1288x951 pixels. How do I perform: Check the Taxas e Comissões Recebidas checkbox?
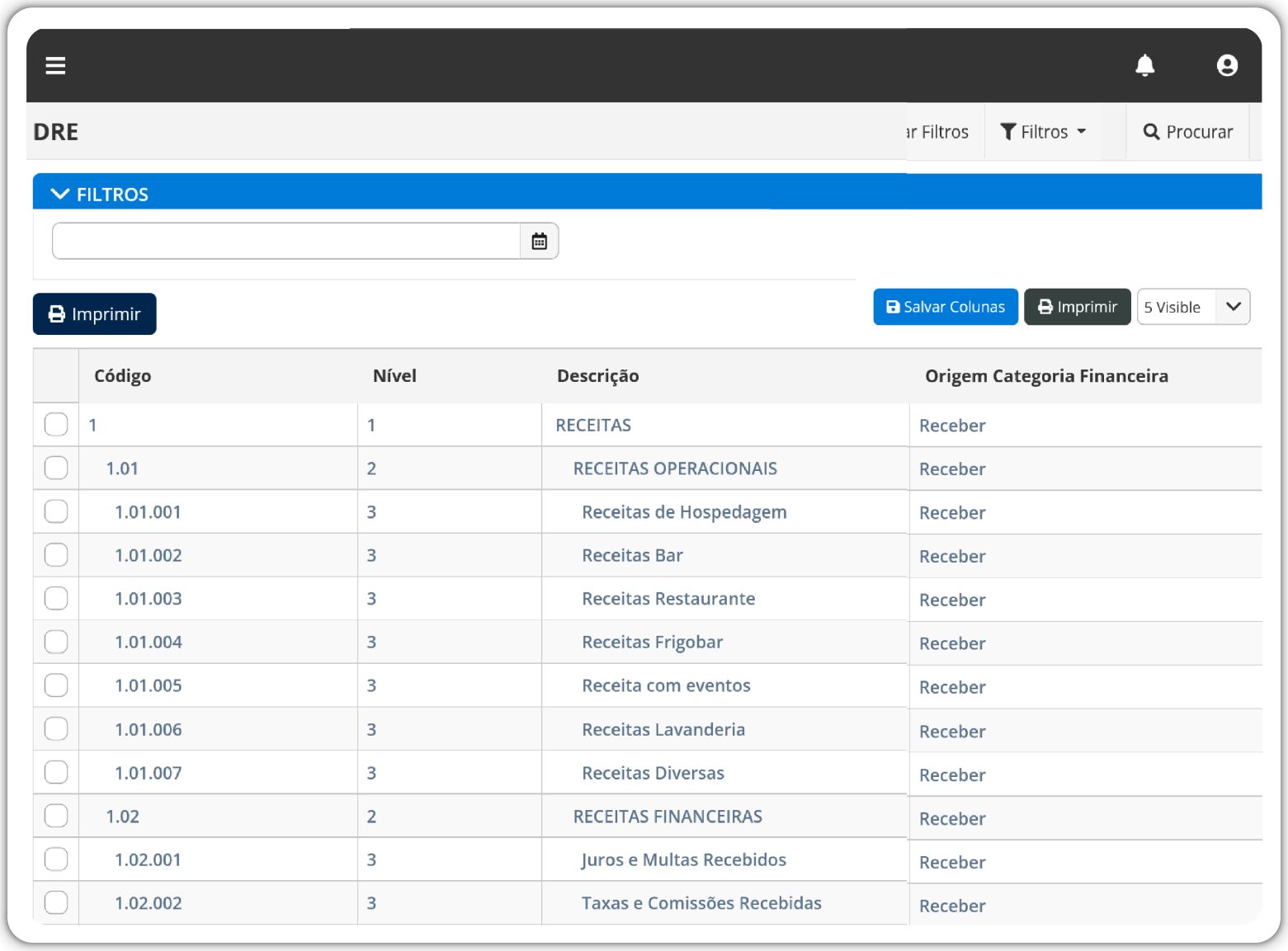[x=56, y=902]
